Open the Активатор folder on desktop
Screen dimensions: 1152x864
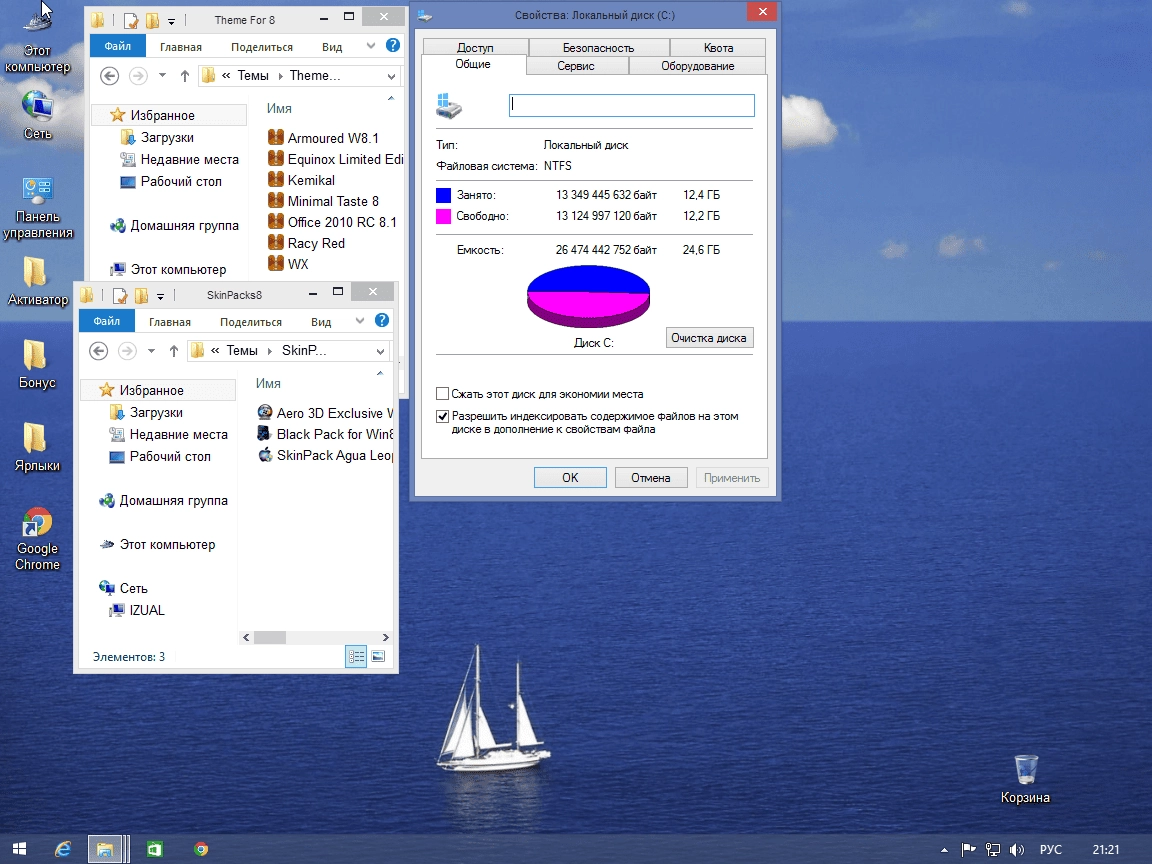pos(37,281)
